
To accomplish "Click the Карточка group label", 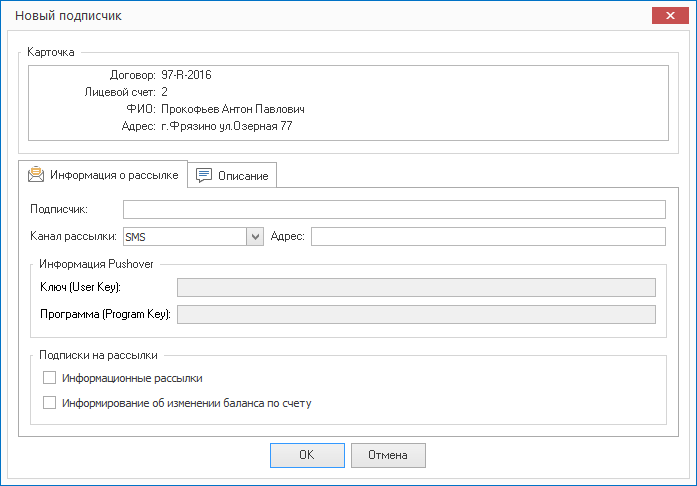I will pos(51,52).
